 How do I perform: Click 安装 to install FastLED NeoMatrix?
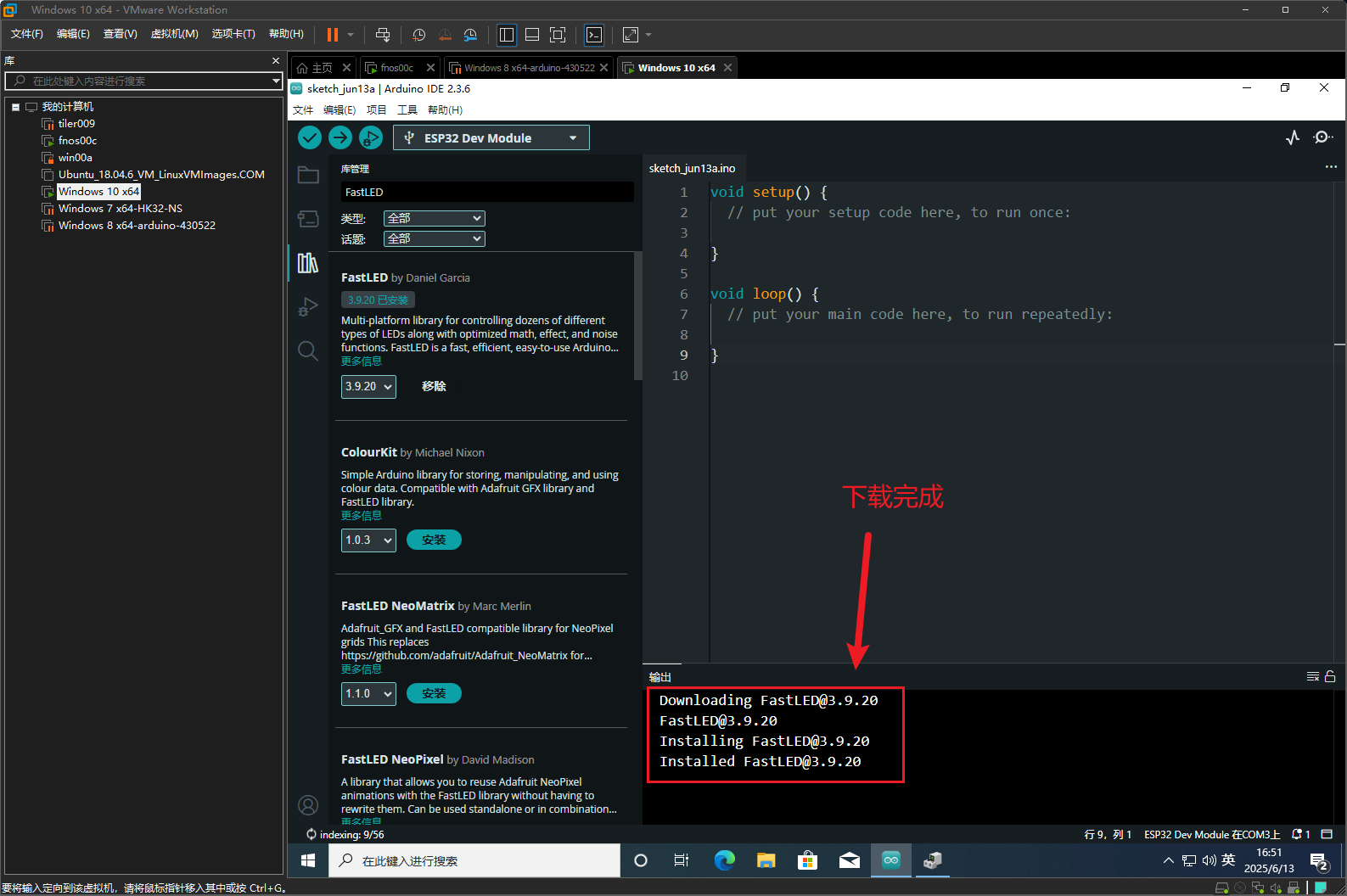(x=434, y=693)
